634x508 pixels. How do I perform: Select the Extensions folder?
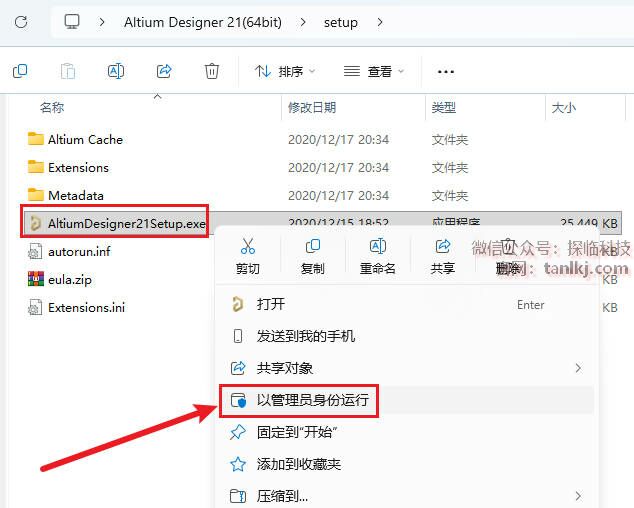tap(68, 167)
